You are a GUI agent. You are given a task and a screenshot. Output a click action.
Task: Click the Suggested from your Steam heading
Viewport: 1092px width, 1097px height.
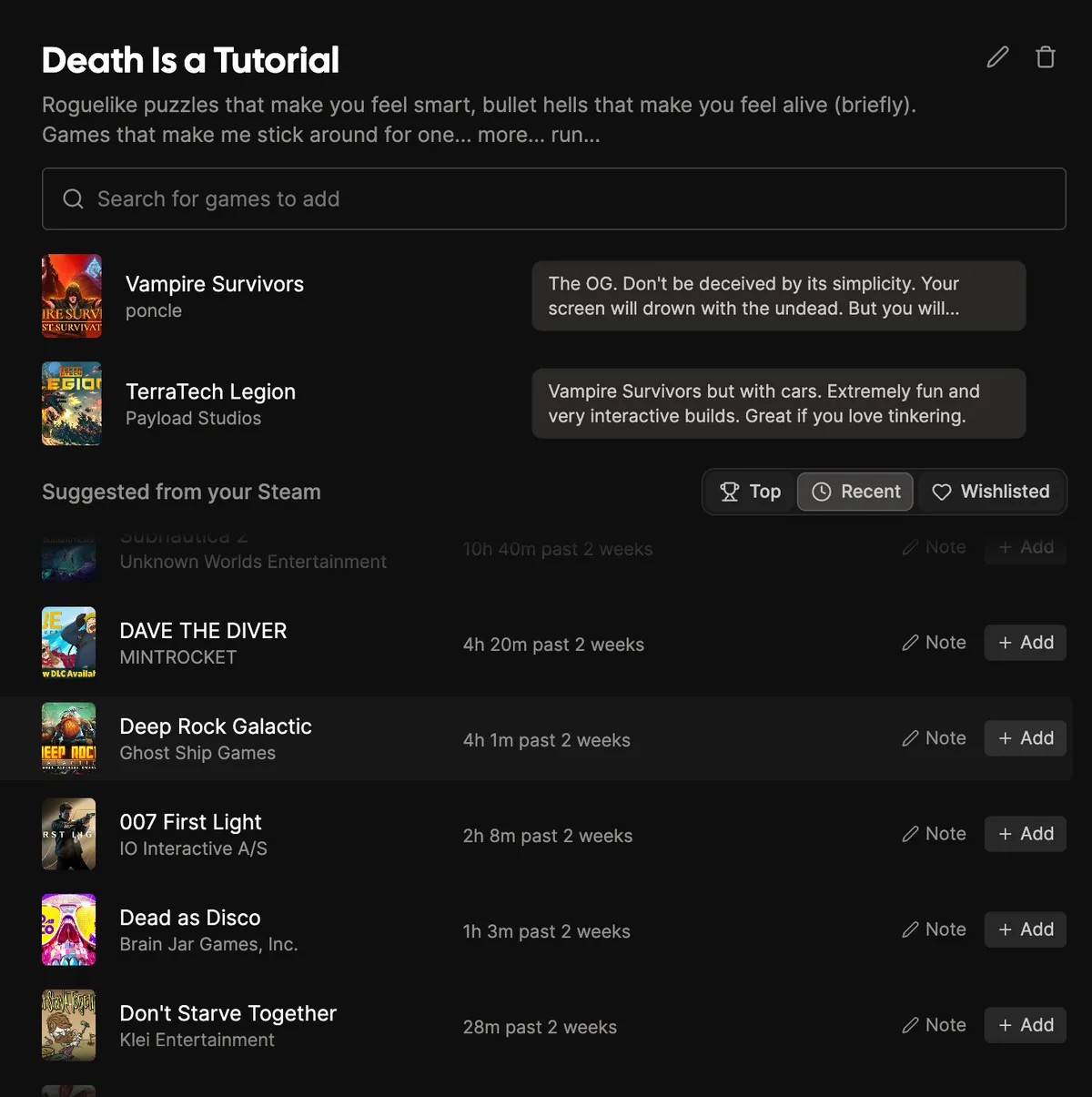click(x=181, y=492)
